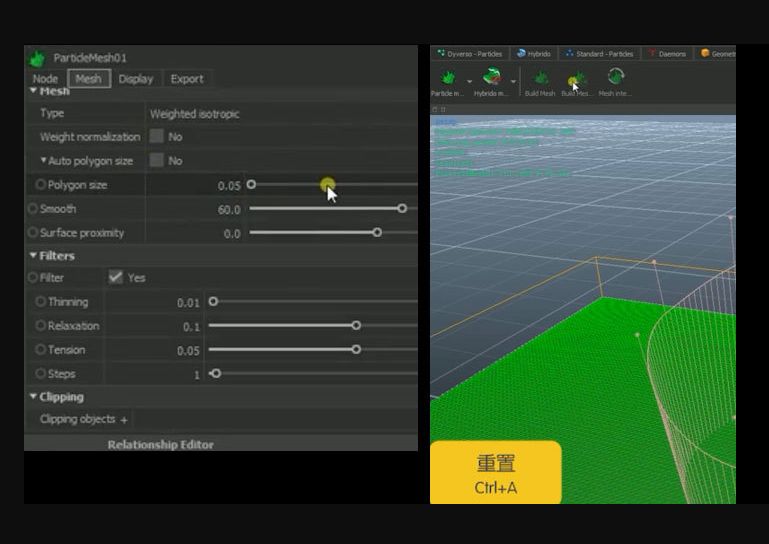Click the Tension slider handle
This screenshot has width=769, height=544.
tap(357, 349)
